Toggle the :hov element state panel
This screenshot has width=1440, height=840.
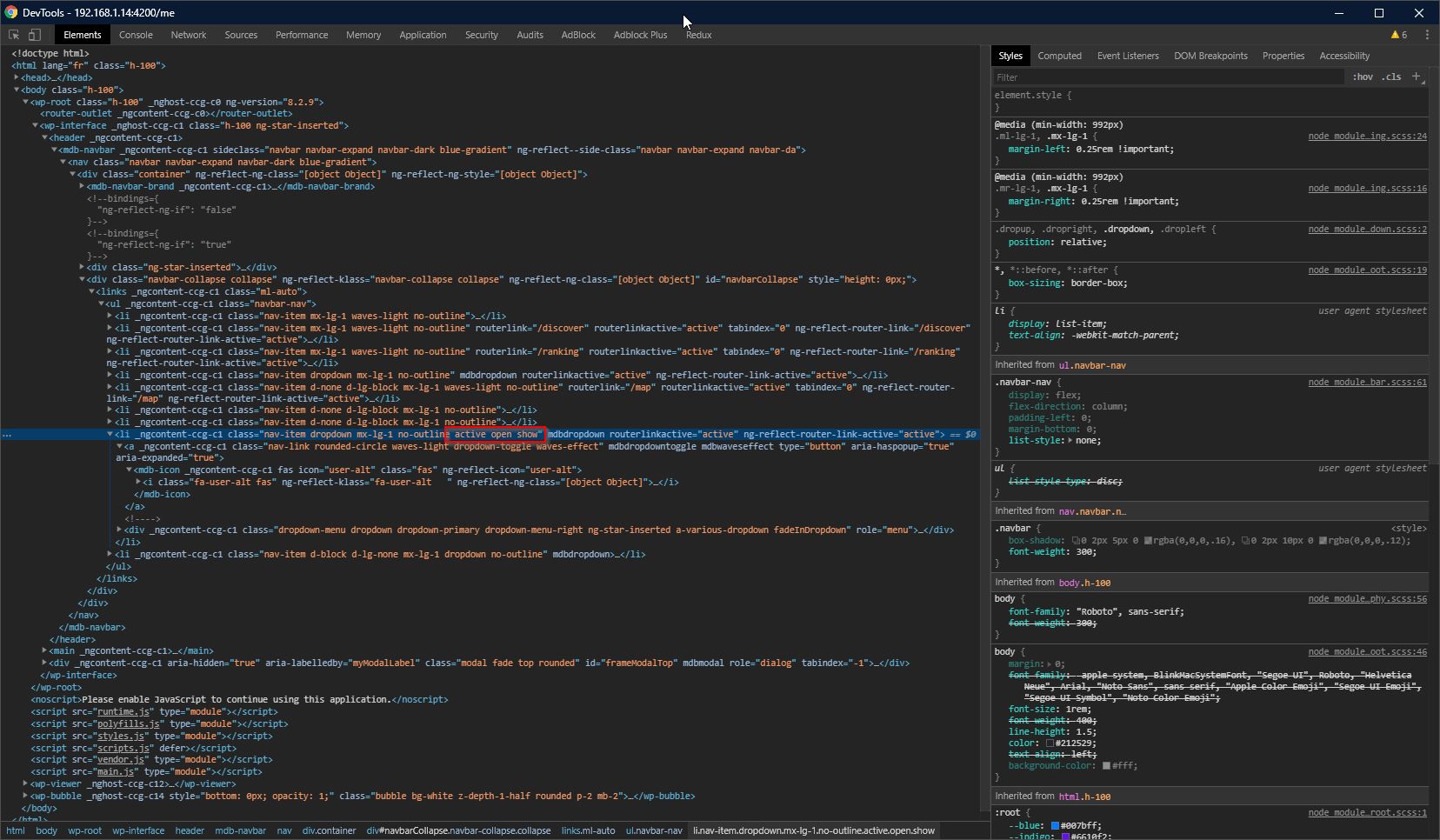(x=1363, y=77)
